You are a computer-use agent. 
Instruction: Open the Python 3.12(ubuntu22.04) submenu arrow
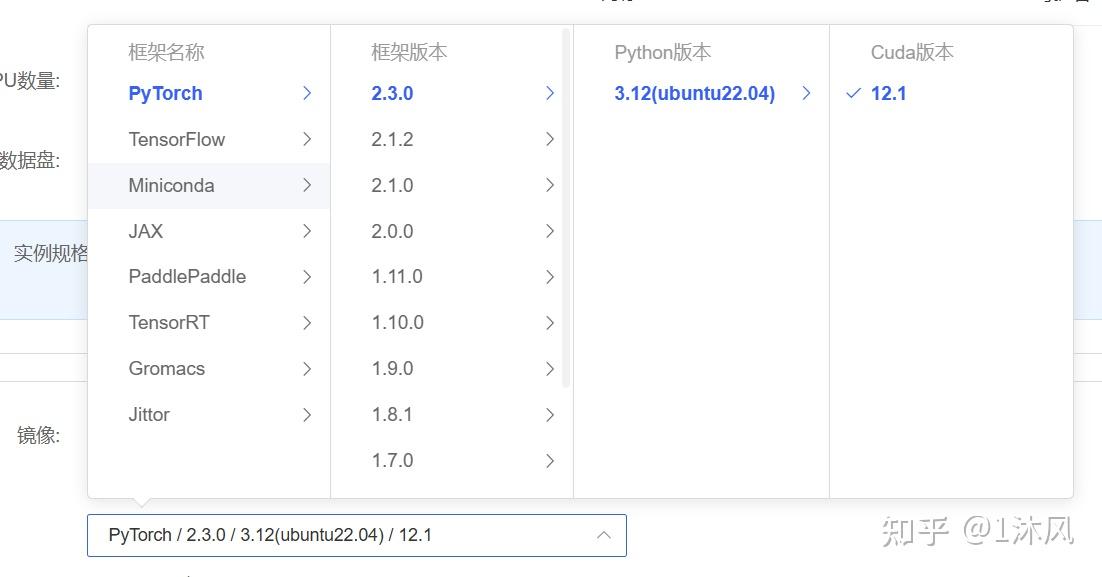pos(806,93)
